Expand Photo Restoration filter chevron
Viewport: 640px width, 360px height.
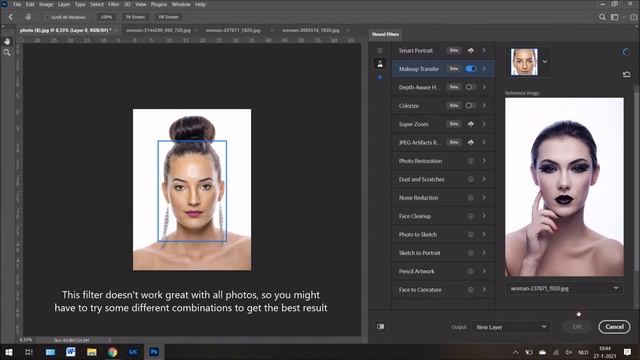pyautogui.click(x=484, y=161)
